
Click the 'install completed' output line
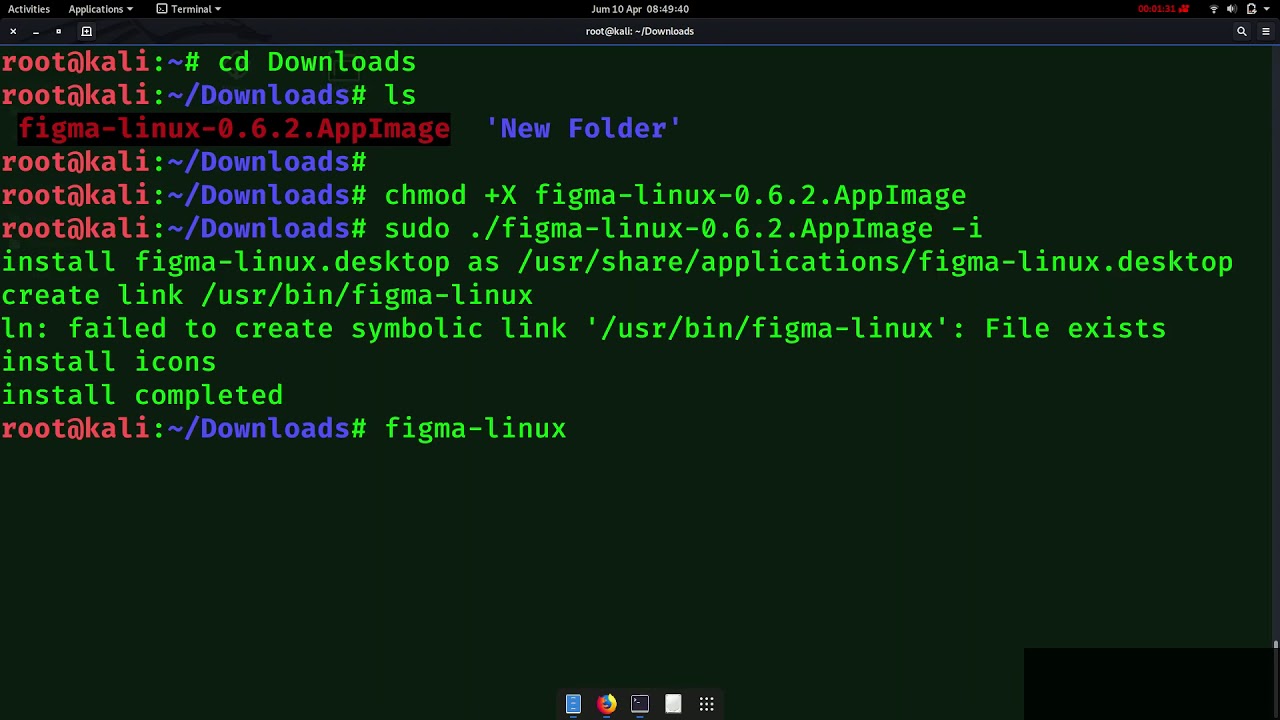pyautogui.click(x=142, y=396)
